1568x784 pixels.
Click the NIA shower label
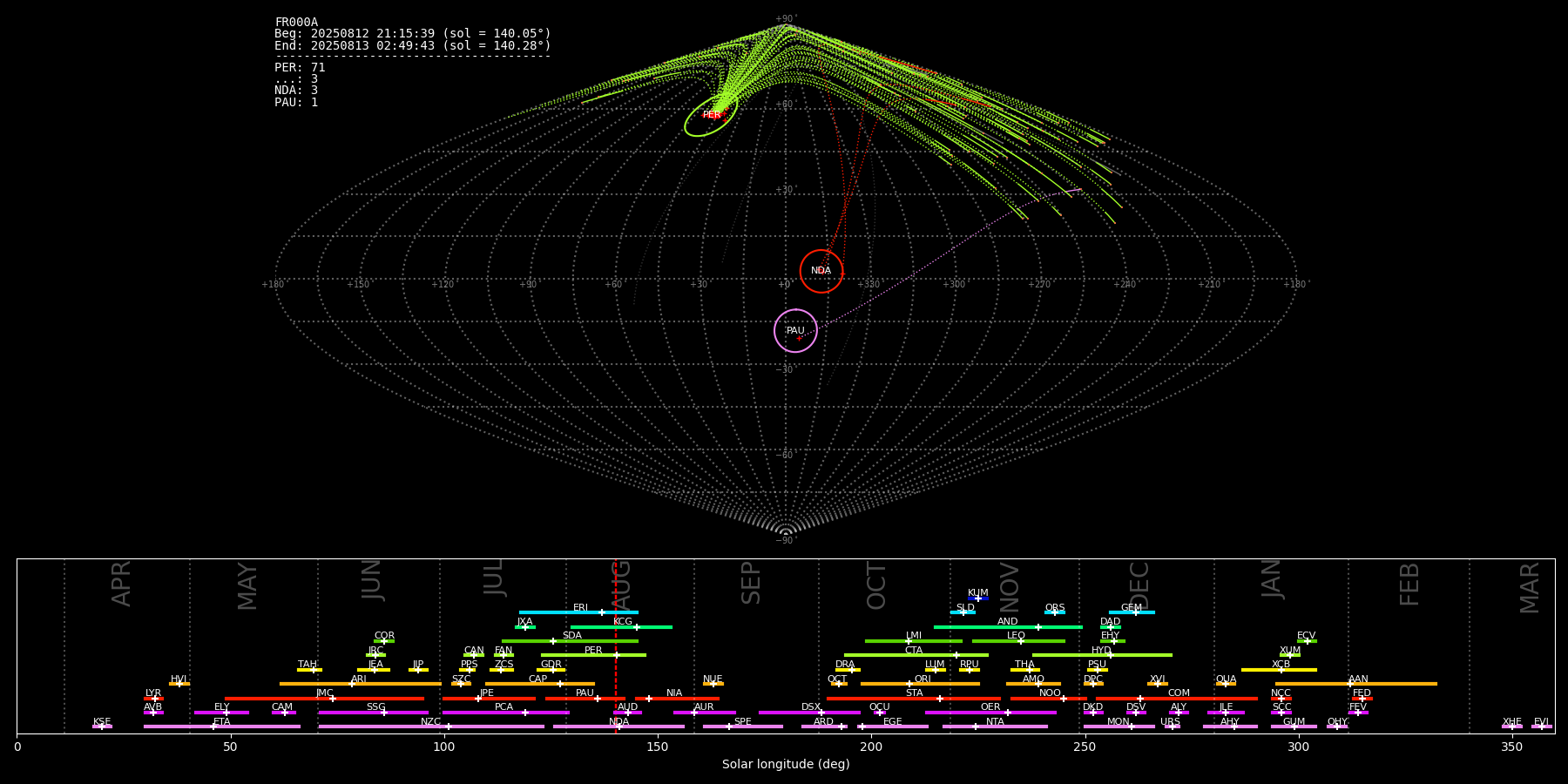tap(674, 693)
